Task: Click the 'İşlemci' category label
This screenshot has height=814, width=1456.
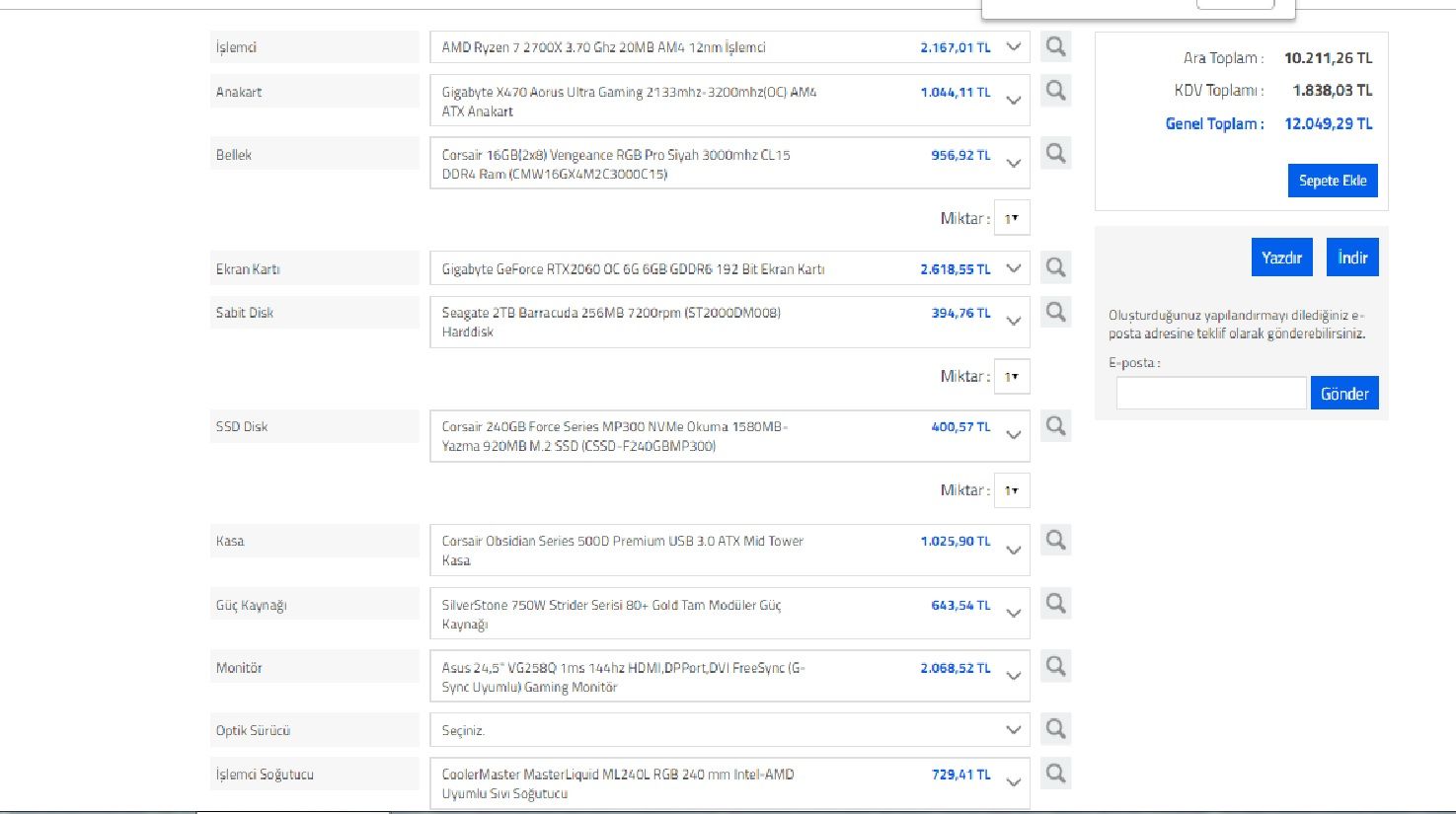Action: (236, 47)
